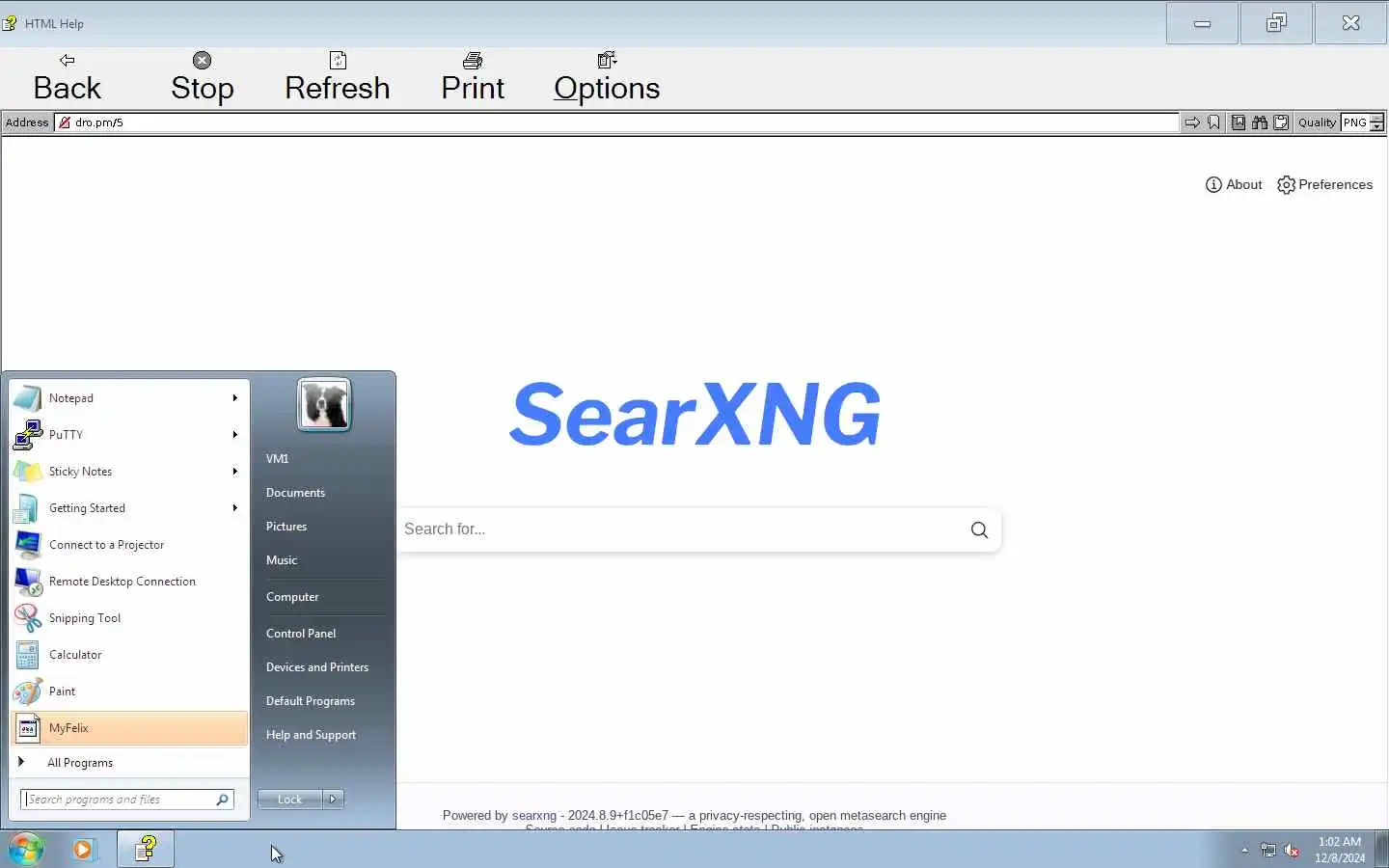The image size is (1389, 868).
Task: Click the Print toolbar button
Action: 473,77
